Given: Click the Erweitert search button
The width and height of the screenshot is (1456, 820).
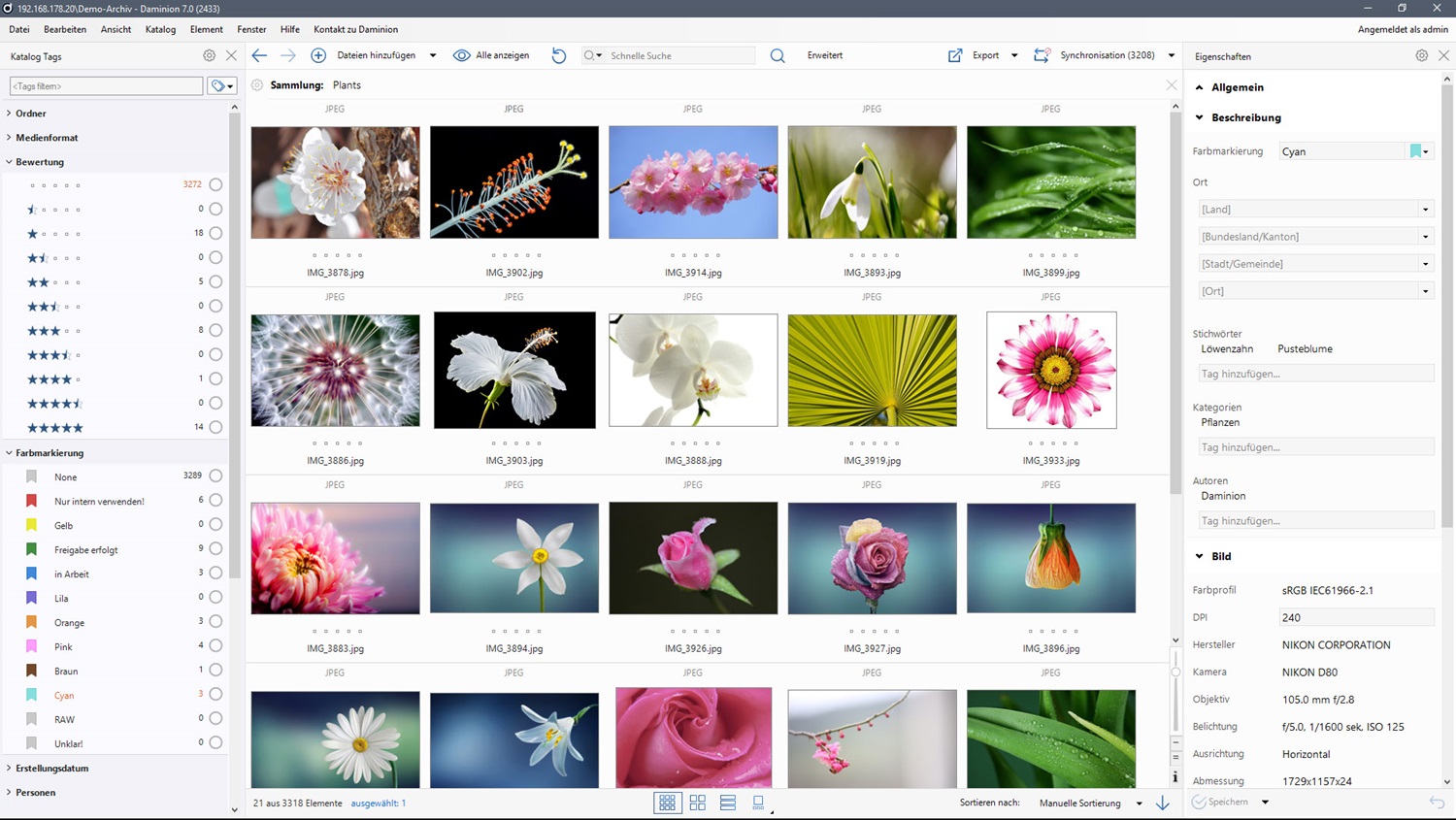Looking at the screenshot, I should (x=825, y=55).
